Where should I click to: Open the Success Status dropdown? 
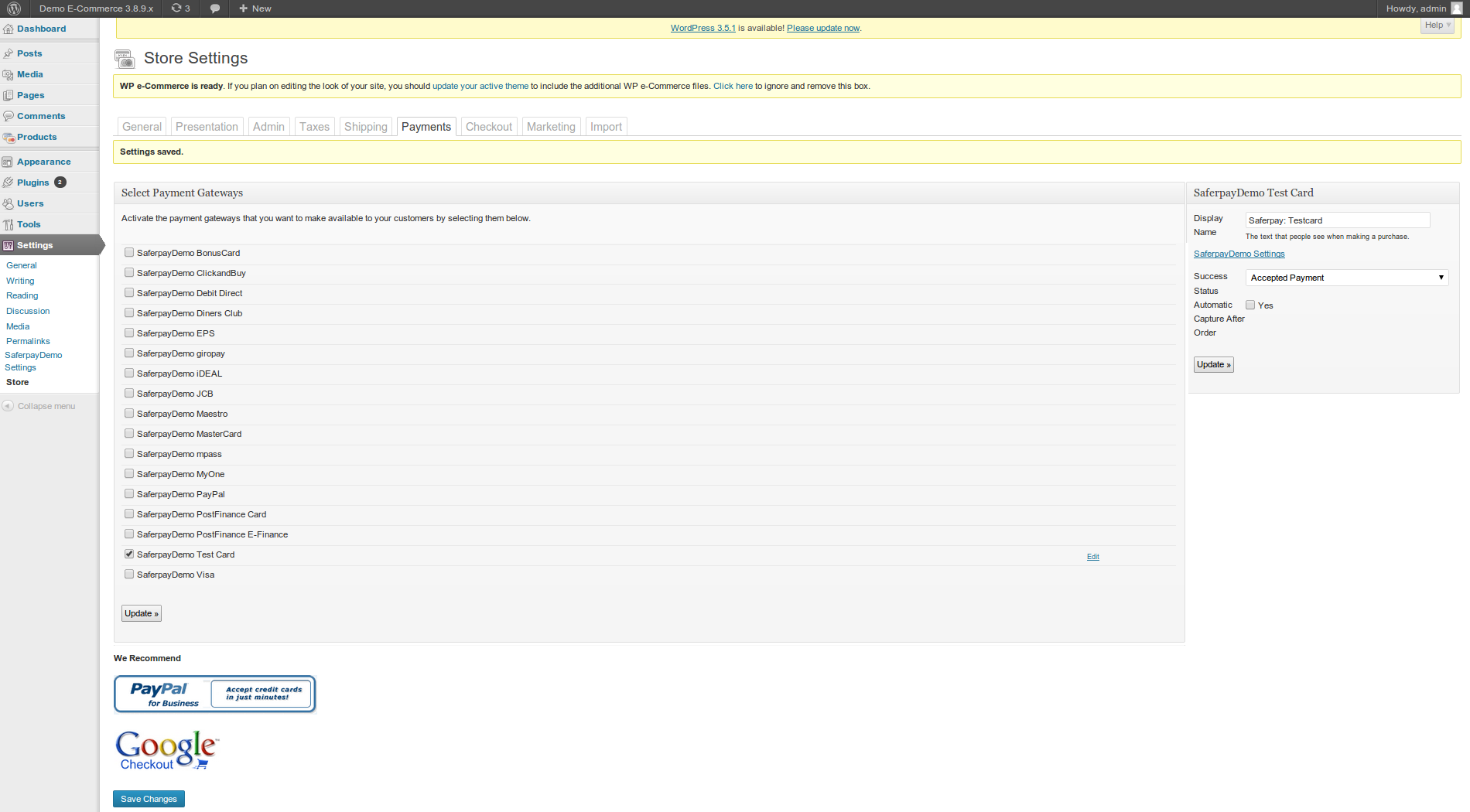click(1346, 278)
